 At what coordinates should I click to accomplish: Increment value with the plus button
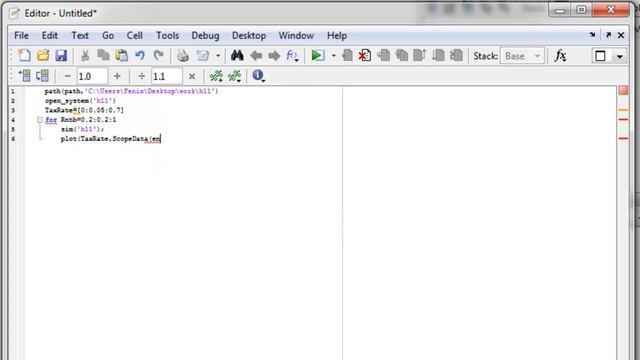(117, 76)
